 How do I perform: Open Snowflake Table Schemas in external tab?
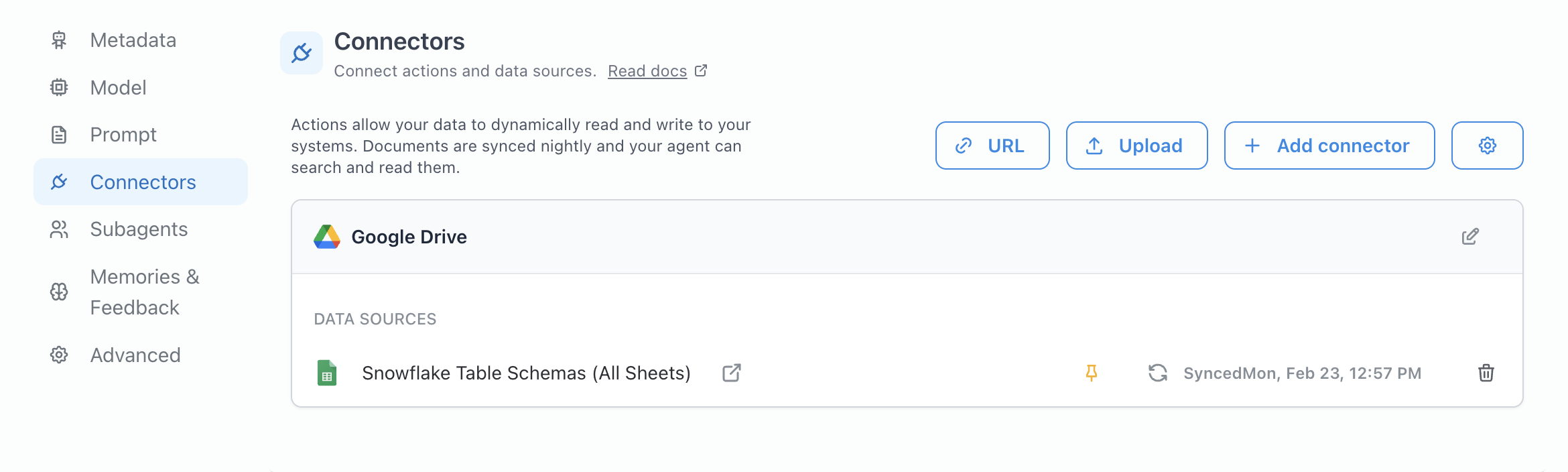[x=731, y=373]
